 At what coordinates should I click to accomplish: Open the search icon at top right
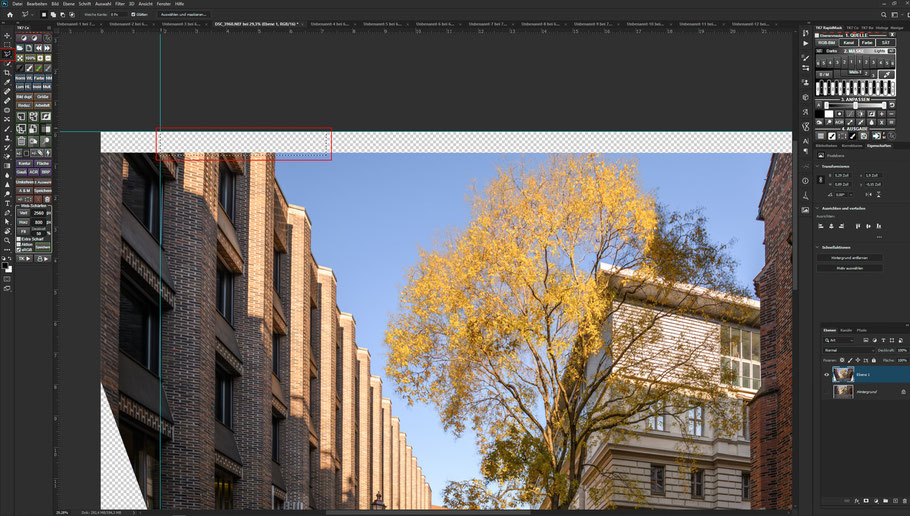tap(883, 15)
